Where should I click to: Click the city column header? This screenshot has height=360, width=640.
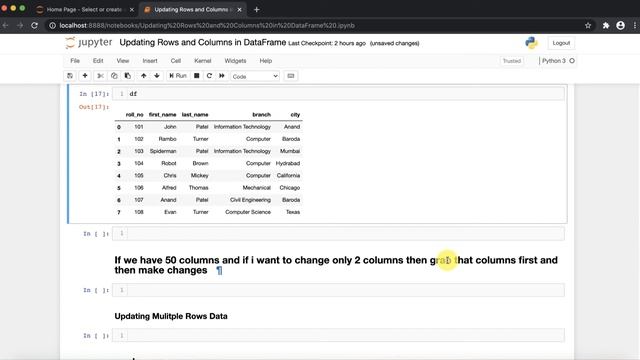coord(295,115)
